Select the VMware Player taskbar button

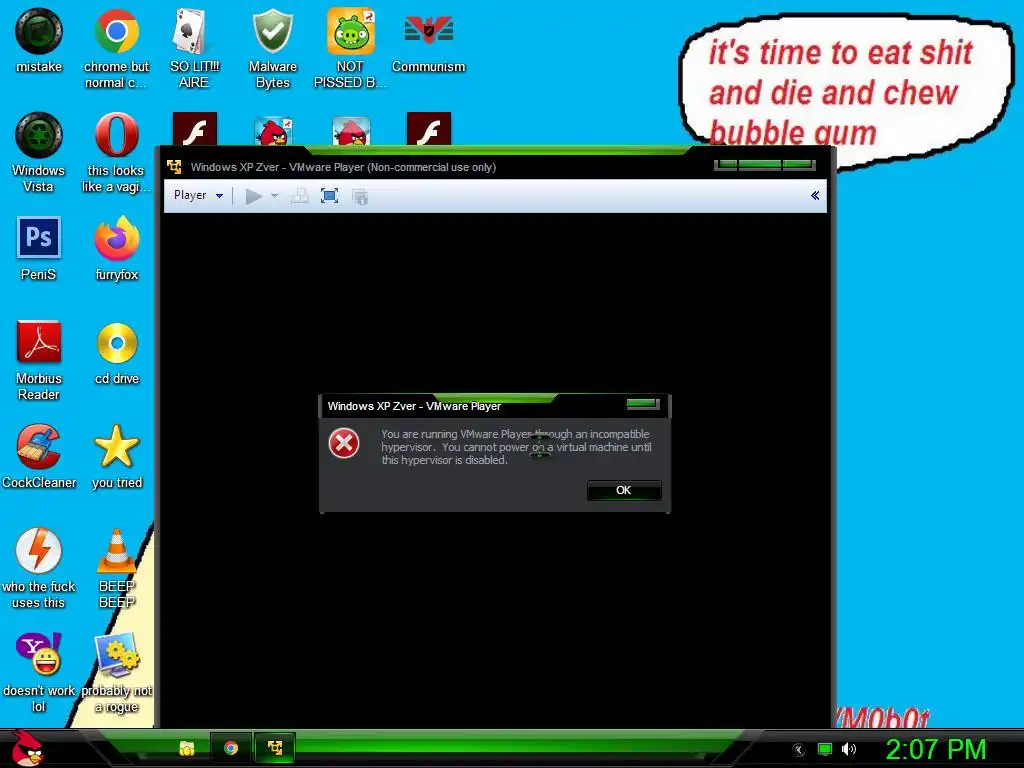(x=275, y=748)
